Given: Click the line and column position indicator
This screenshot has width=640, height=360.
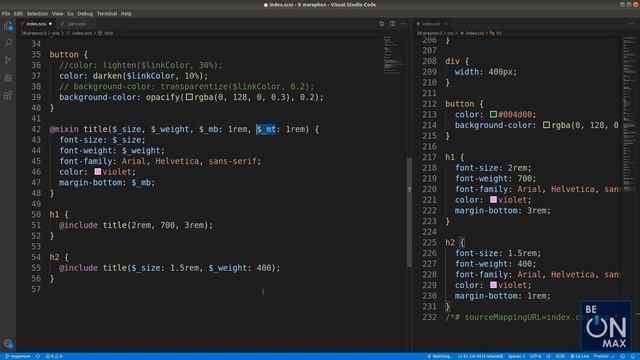Looking at the screenshot, I should [480, 356].
